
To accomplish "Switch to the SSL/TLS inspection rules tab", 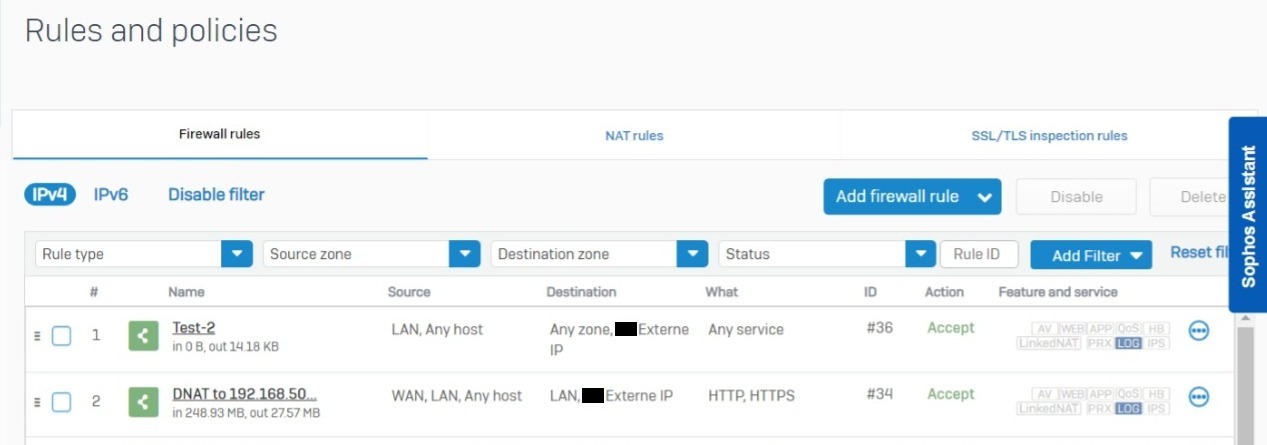I will coord(1049,136).
